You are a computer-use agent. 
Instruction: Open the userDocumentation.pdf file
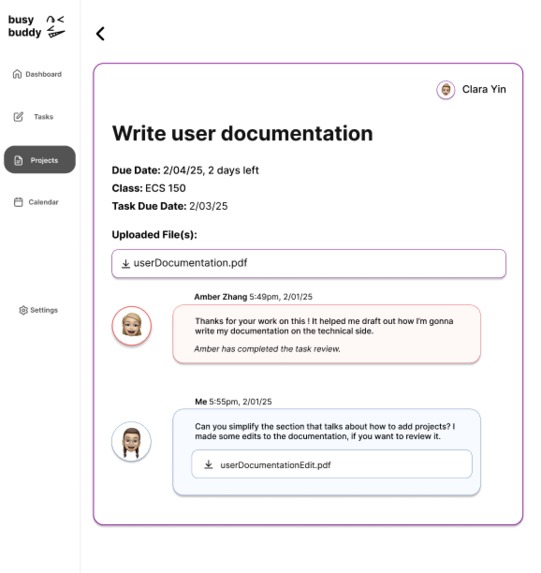tap(309, 263)
